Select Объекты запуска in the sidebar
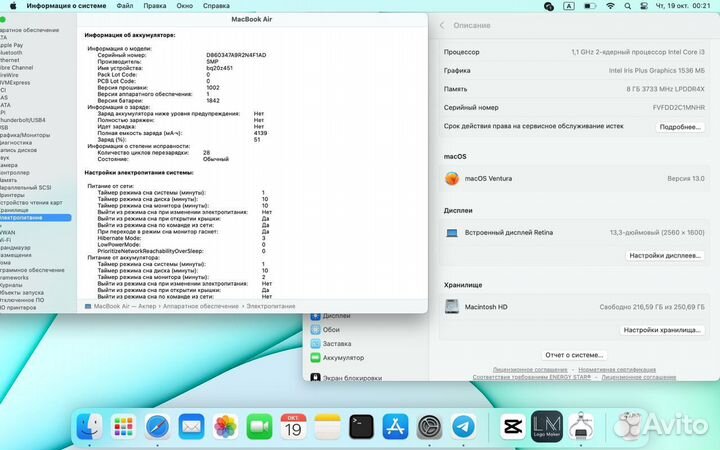720x450 pixels. click(22, 292)
